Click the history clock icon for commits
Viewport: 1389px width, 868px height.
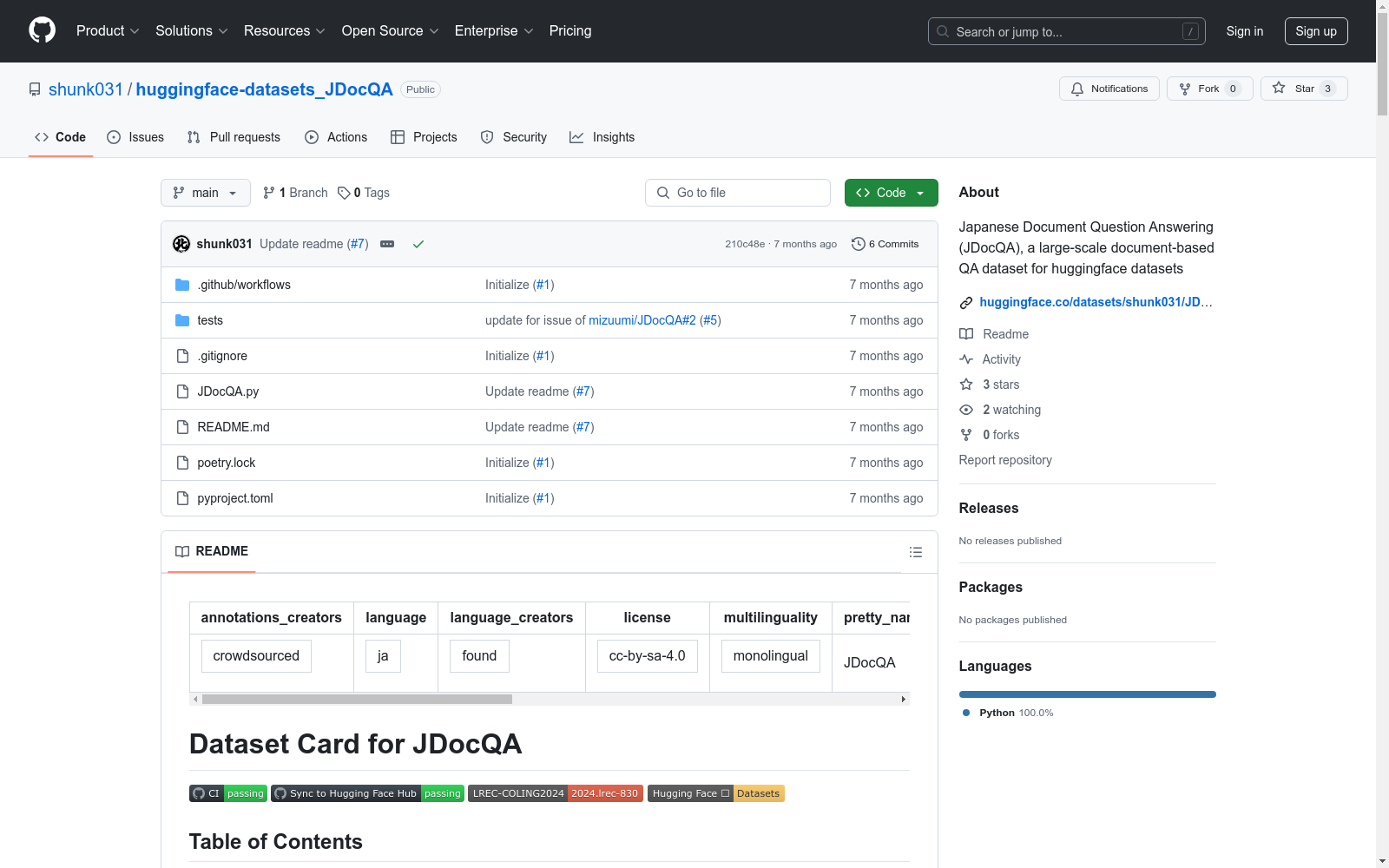859,244
